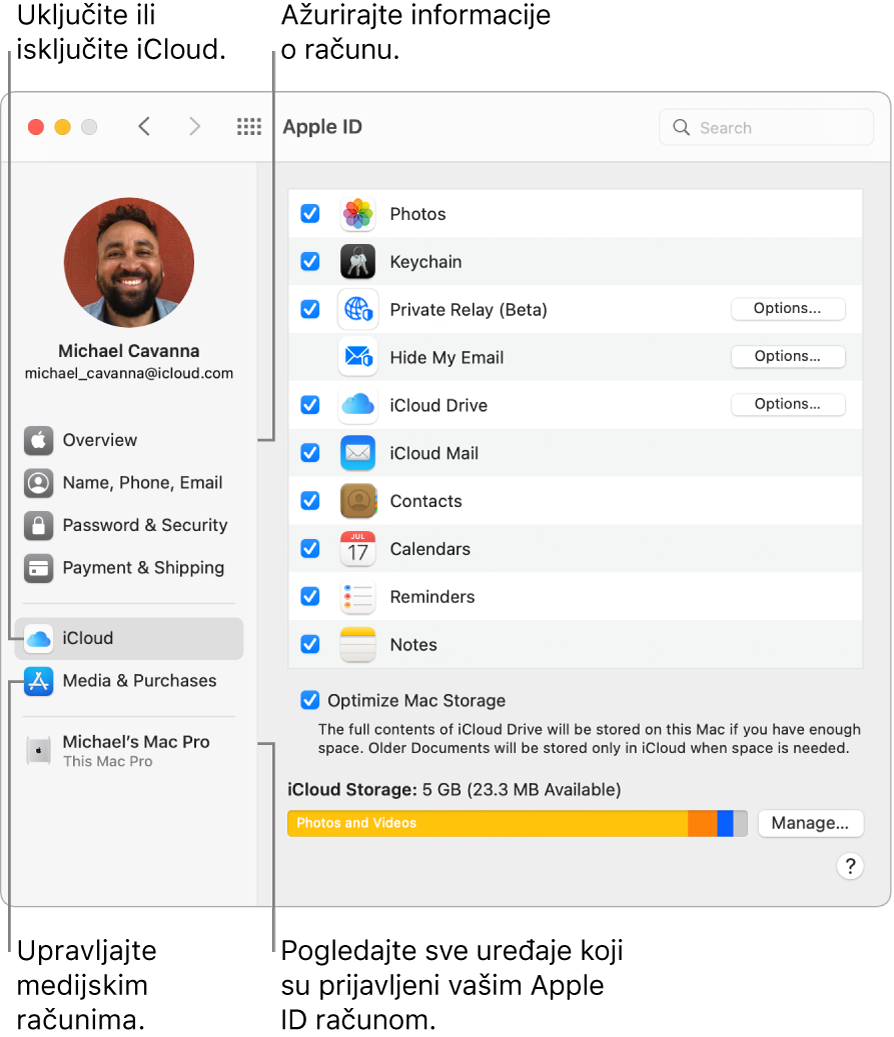
Task: Open the Photos iCloud service icon
Action: [357, 213]
